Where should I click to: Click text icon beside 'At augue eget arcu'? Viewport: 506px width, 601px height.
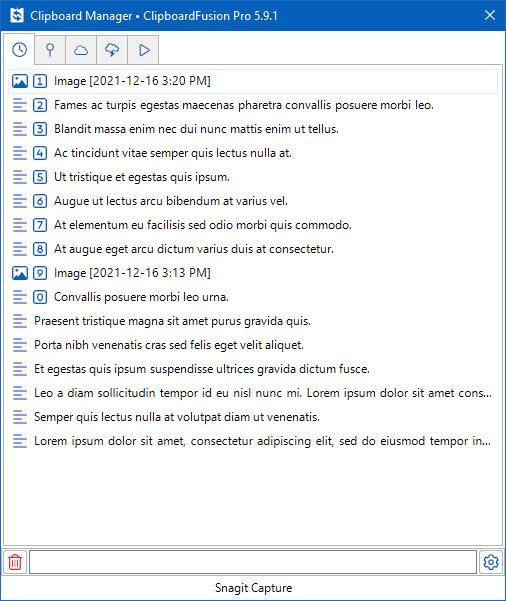pyautogui.click(x=20, y=249)
